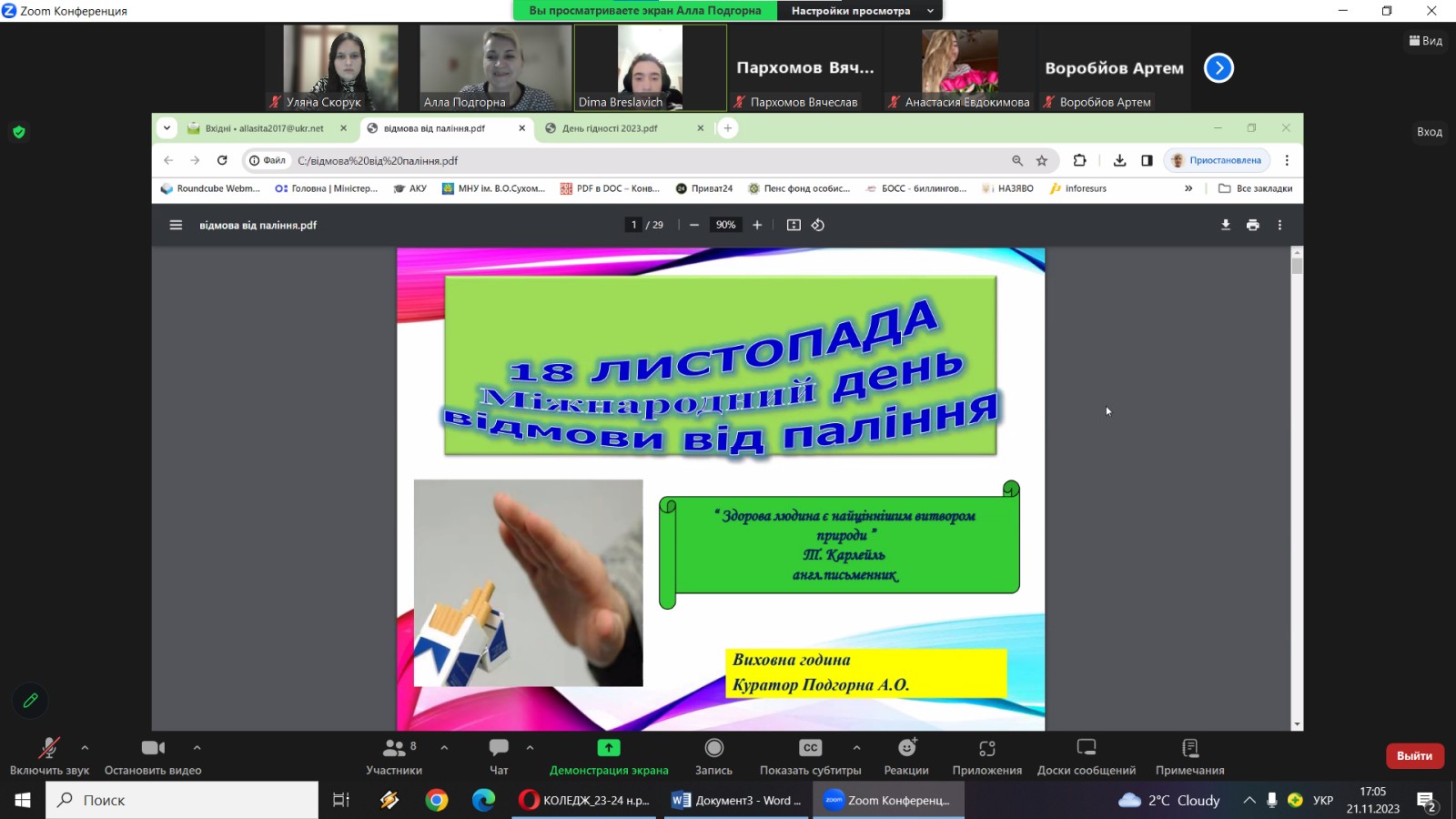Expand audio options arrow beside microphone

click(85, 748)
